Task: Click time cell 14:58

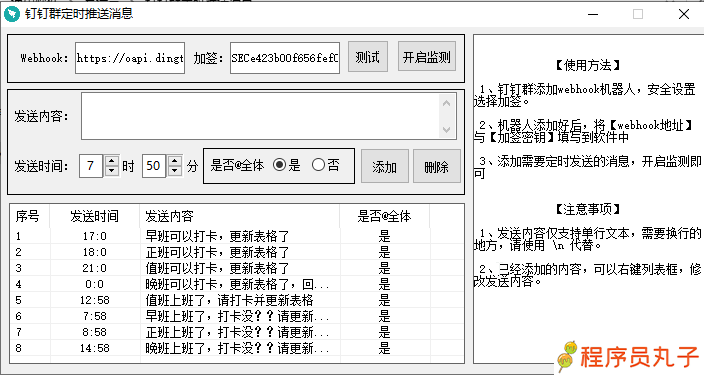Action: coord(95,348)
